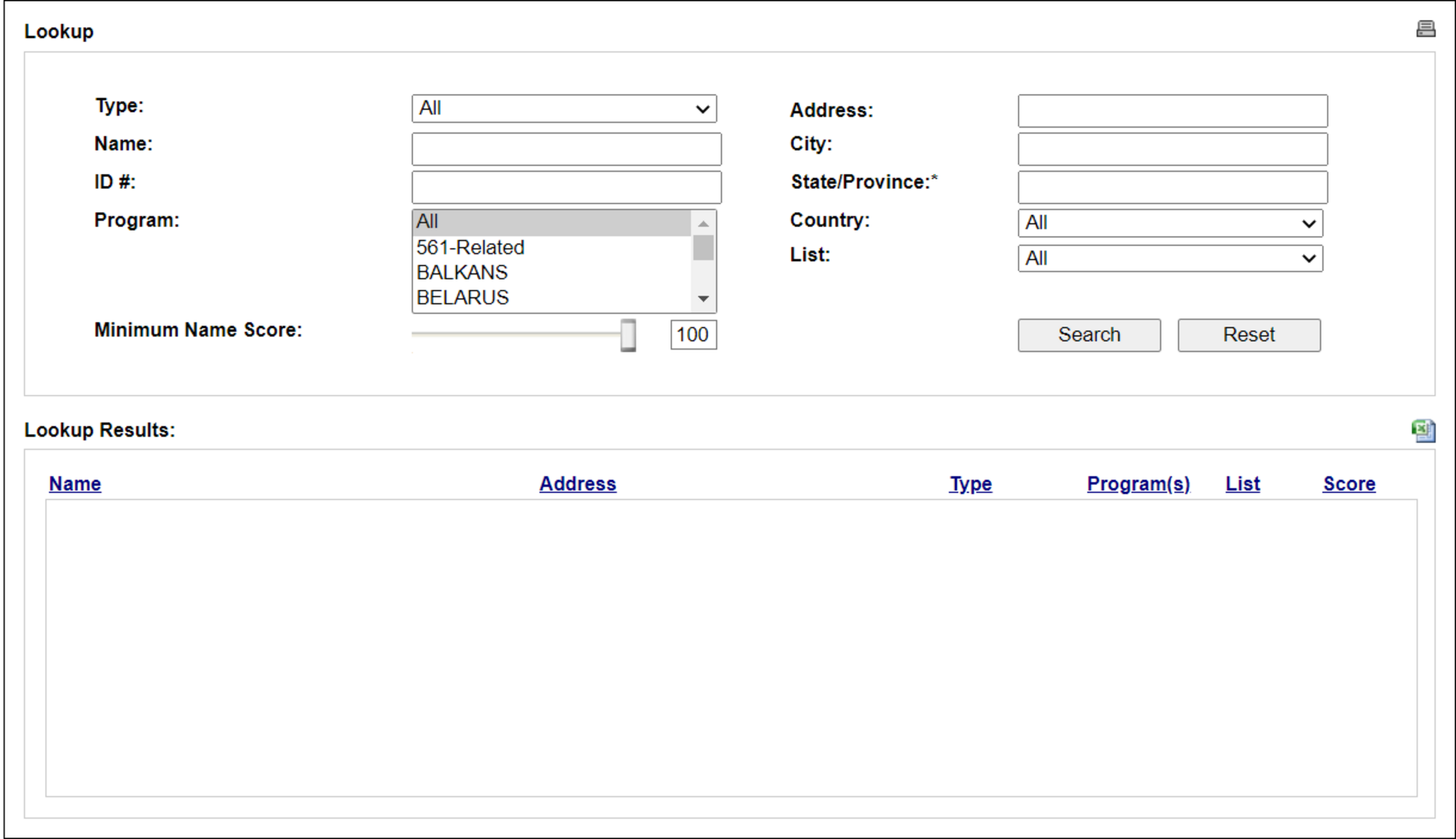Image resolution: width=1456 pixels, height=839 pixels.
Task: Click the Name input field
Action: tap(566, 148)
